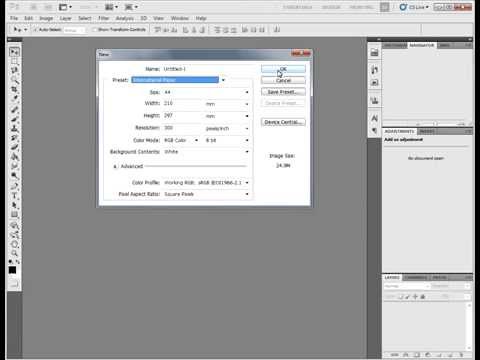This screenshot has width=480, height=360.
Task: Select the Spot Healing Brush tool
Action: pos(14,109)
